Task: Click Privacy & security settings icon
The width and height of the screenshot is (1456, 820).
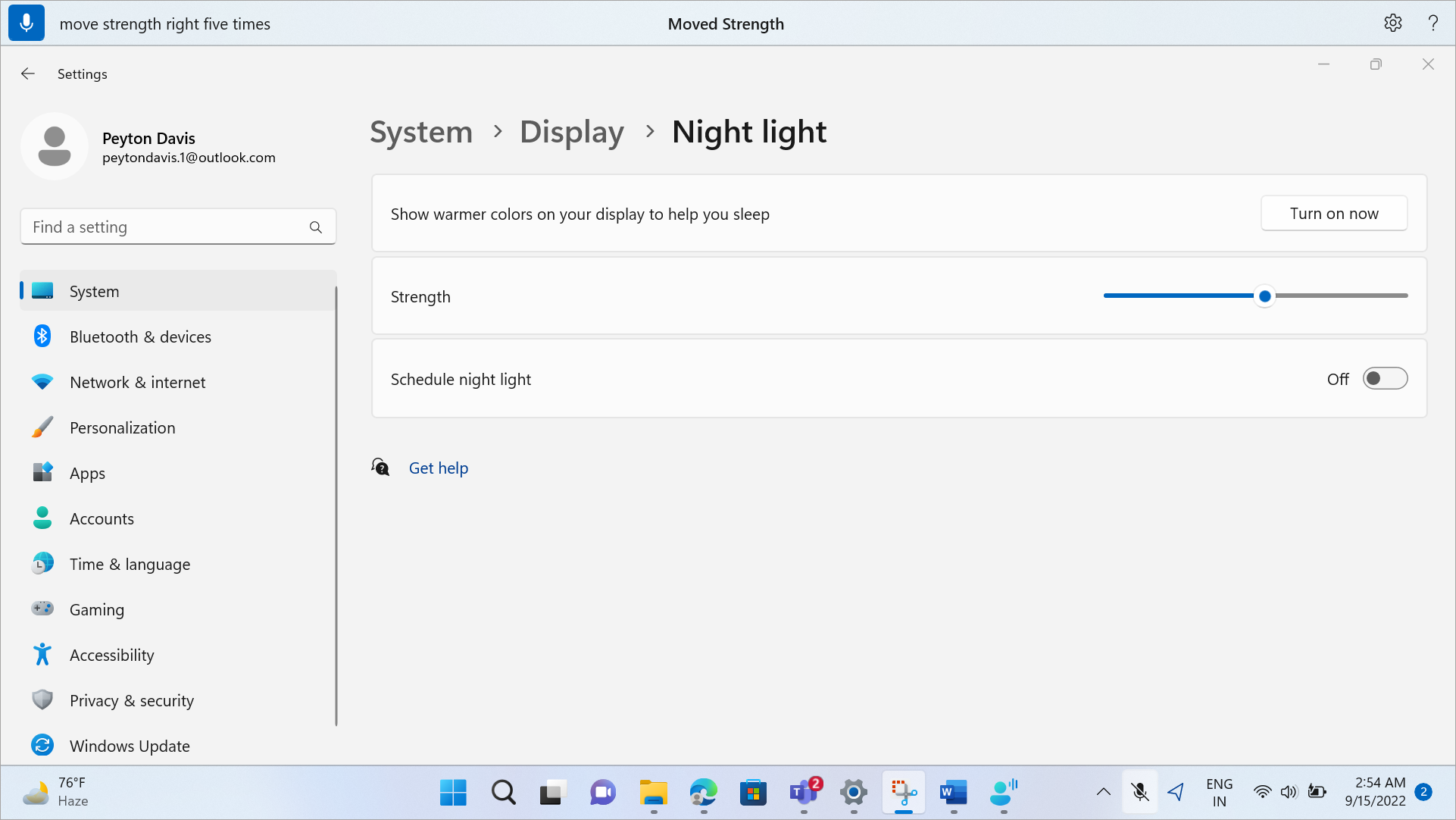Action: 42,699
